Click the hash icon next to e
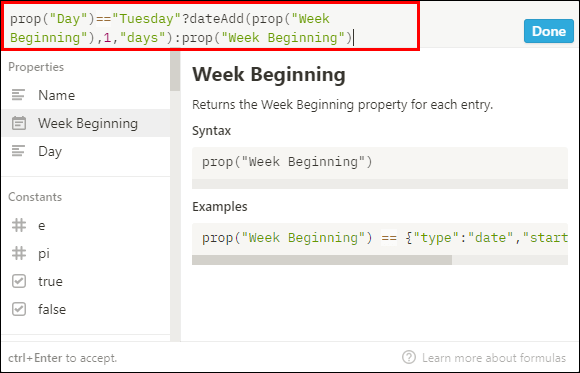This screenshot has width=580, height=373. point(18,225)
